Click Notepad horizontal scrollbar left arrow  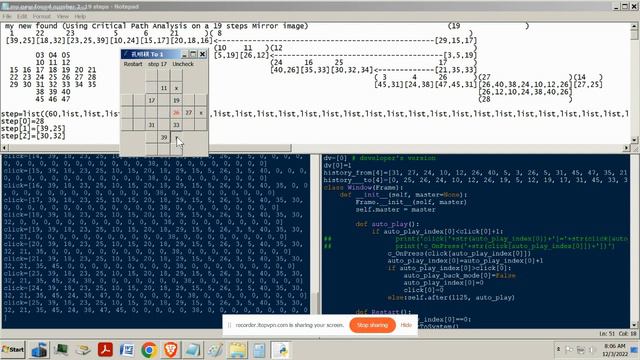point(4,147)
